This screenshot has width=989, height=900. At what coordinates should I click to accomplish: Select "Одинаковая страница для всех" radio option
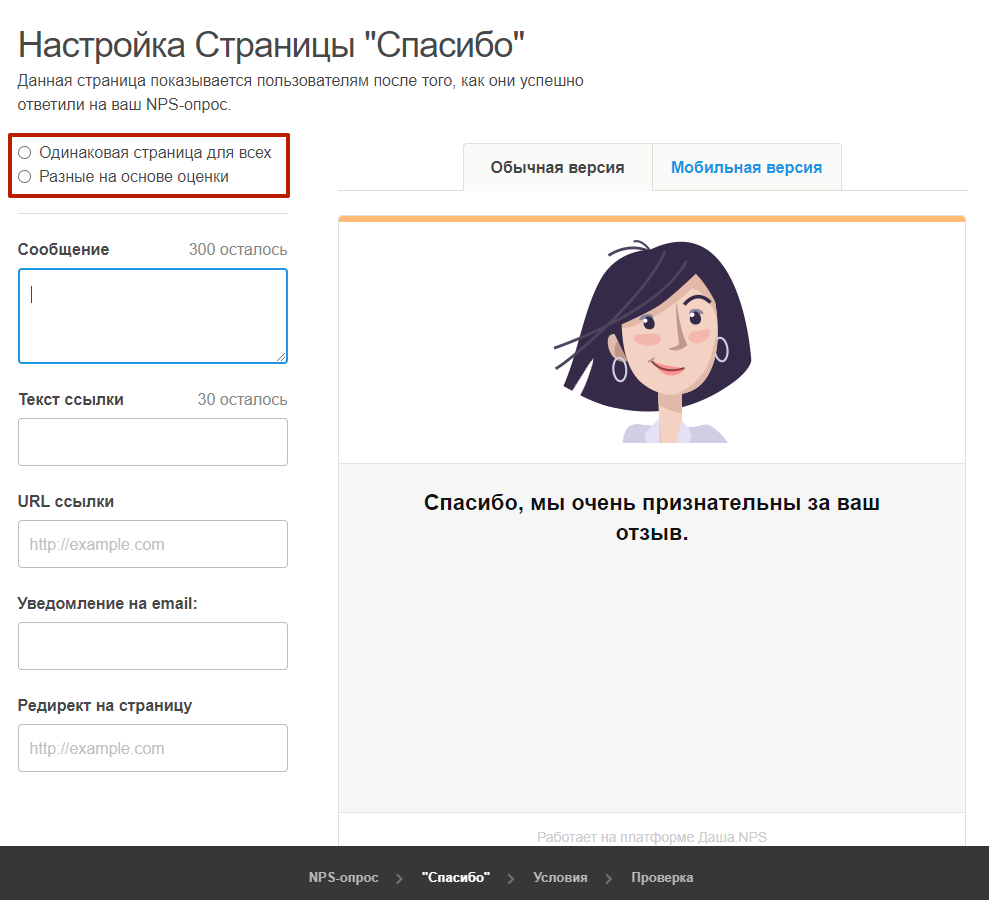tap(25, 153)
